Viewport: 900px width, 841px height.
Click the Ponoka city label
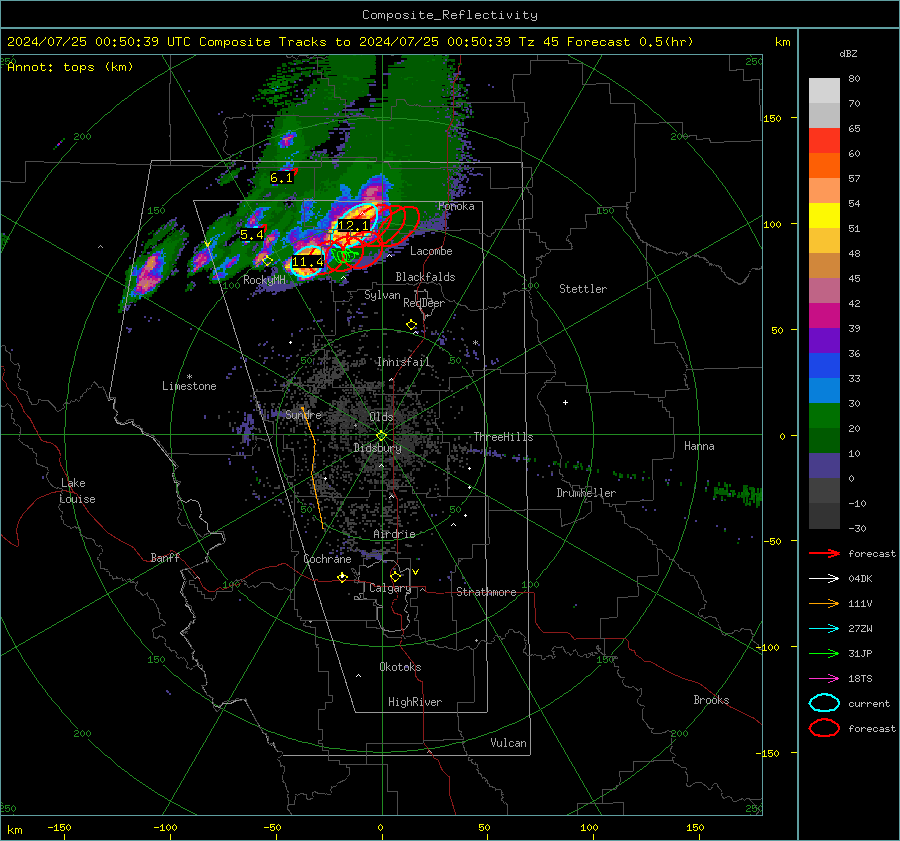pyautogui.click(x=456, y=206)
